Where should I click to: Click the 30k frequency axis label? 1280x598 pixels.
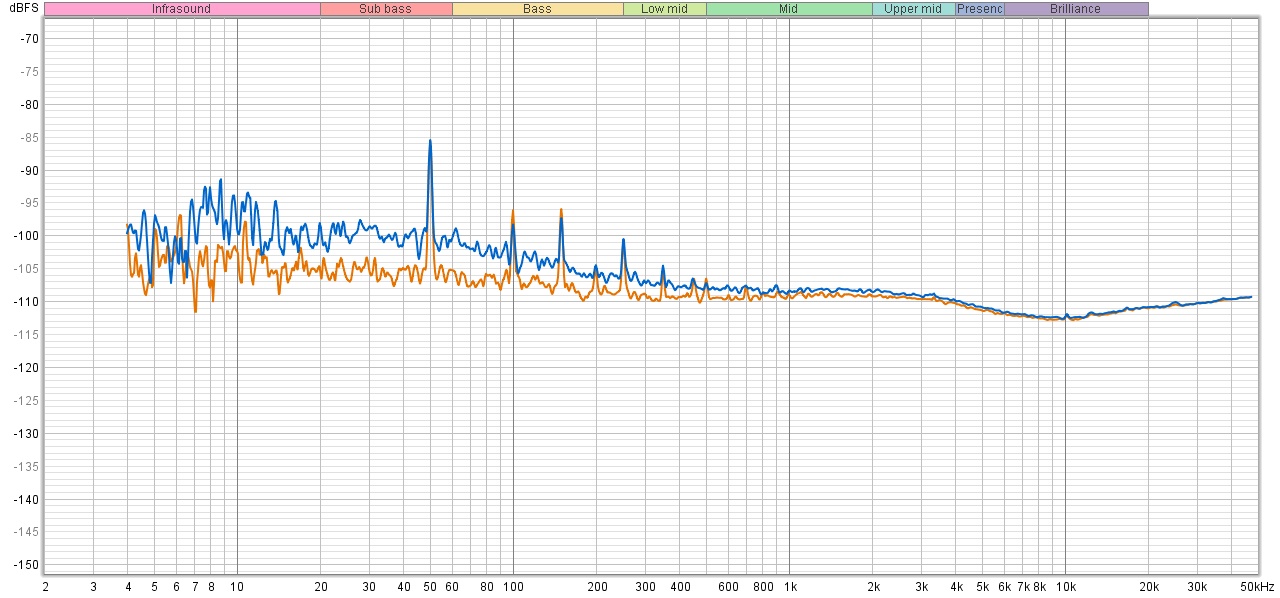(1197, 586)
